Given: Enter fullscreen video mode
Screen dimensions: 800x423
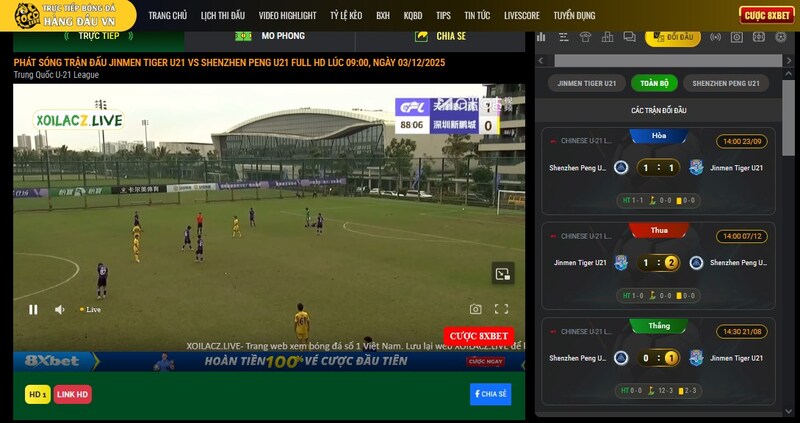Looking at the screenshot, I should [x=502, y=310].
